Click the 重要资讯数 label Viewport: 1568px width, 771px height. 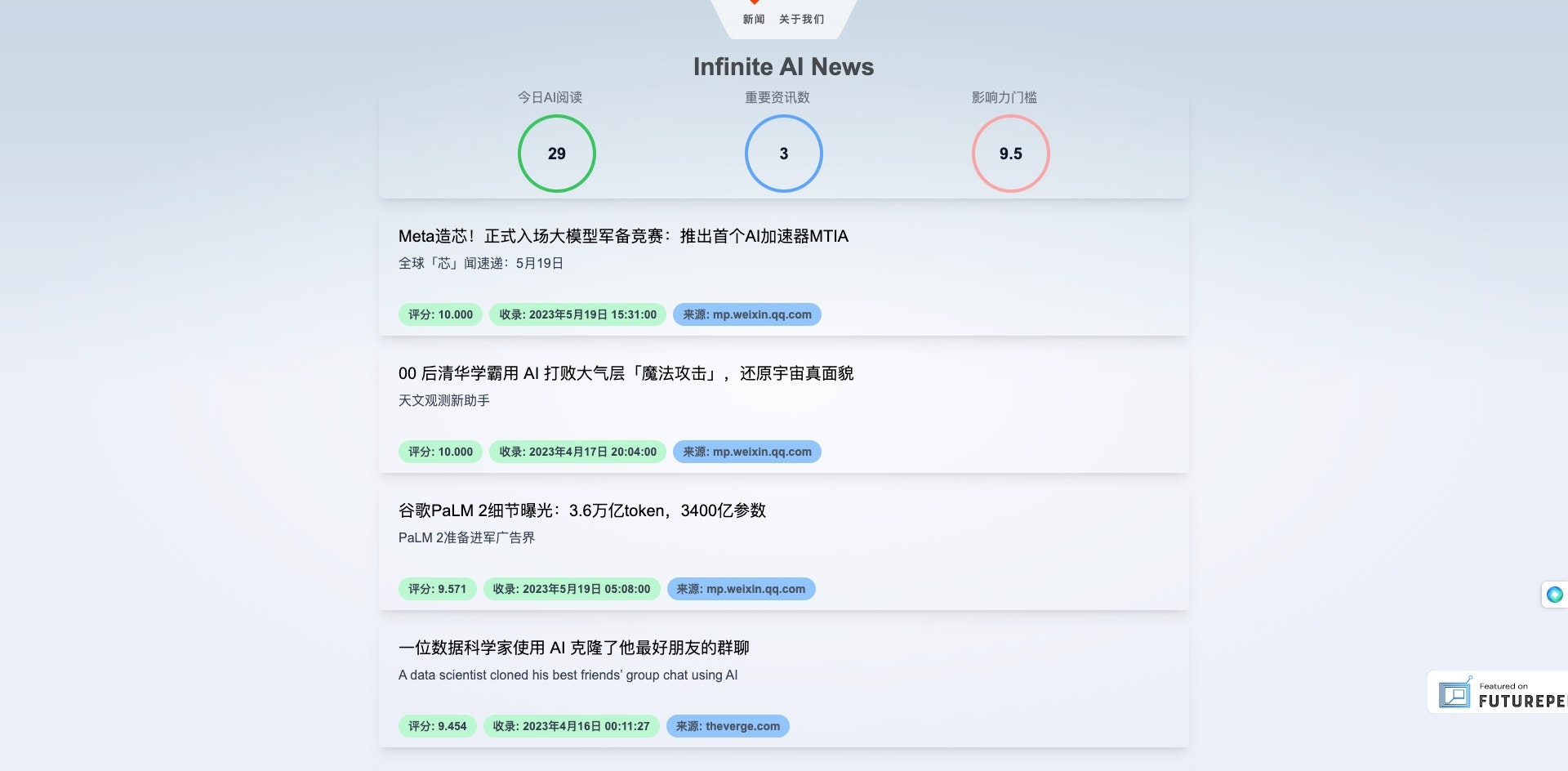(777, 97)
